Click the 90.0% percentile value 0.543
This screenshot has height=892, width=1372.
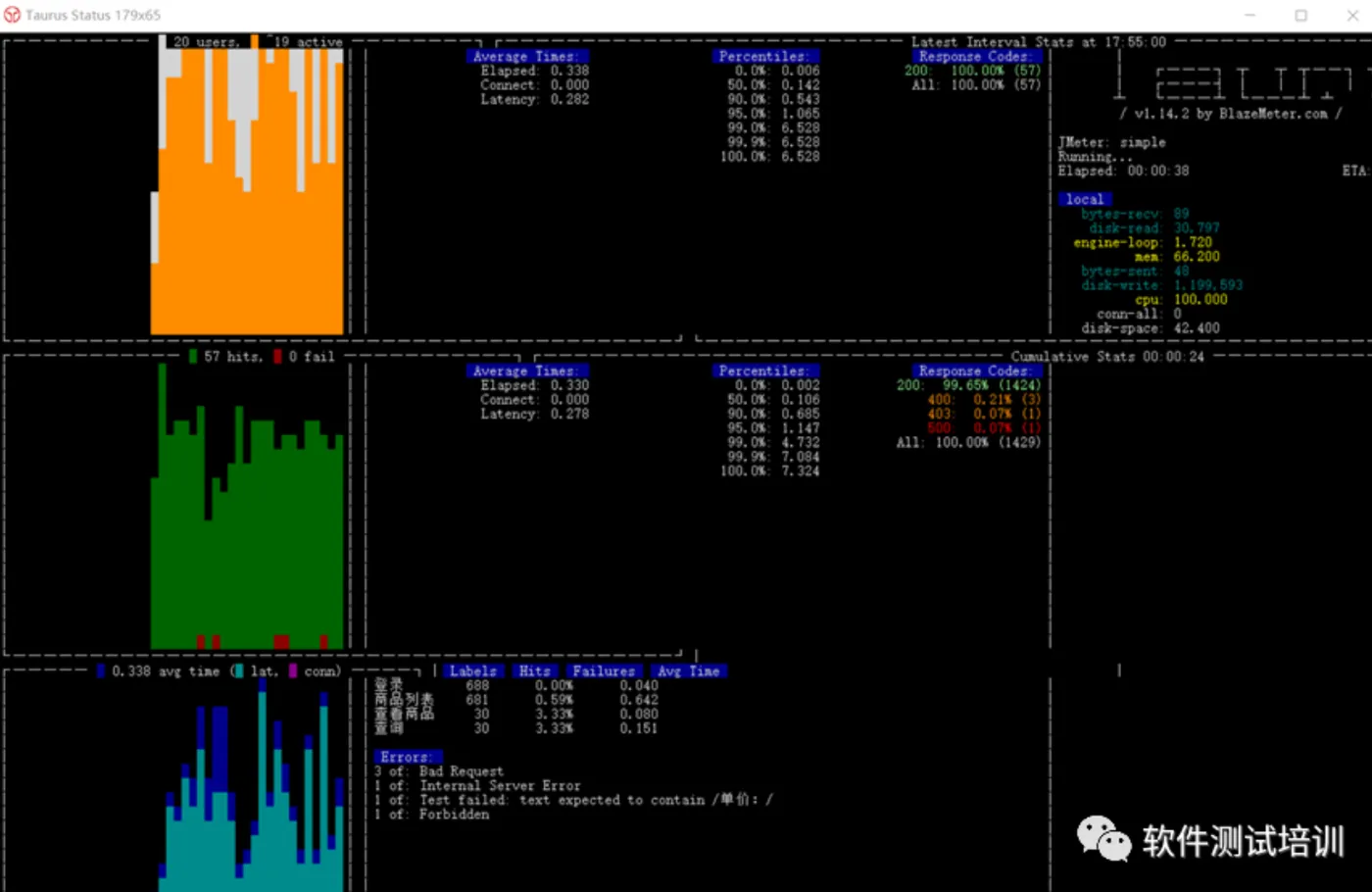(x=801, y=99)
